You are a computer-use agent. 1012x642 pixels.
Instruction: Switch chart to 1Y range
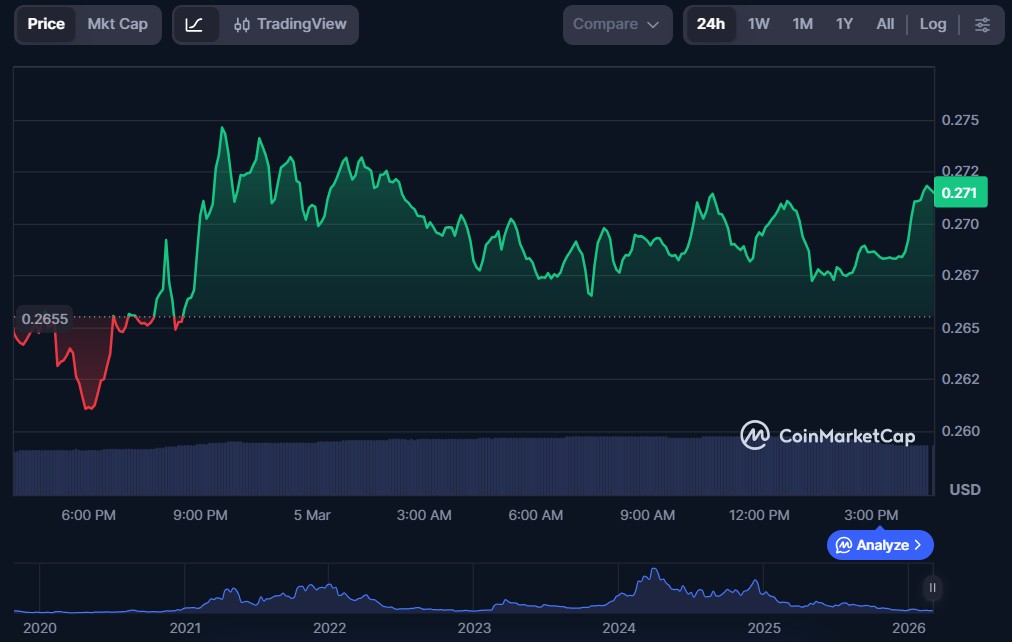(844, 24)
